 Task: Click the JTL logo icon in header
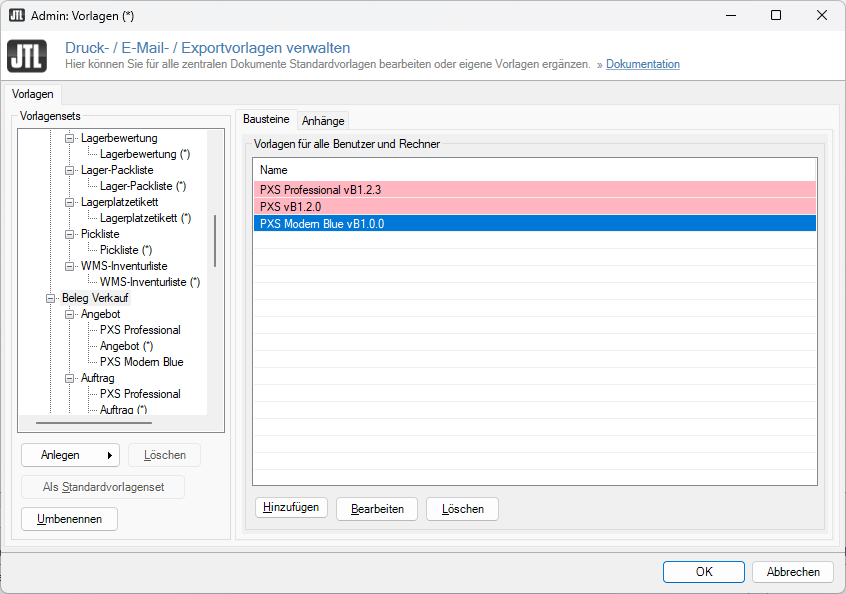point(27,56)
